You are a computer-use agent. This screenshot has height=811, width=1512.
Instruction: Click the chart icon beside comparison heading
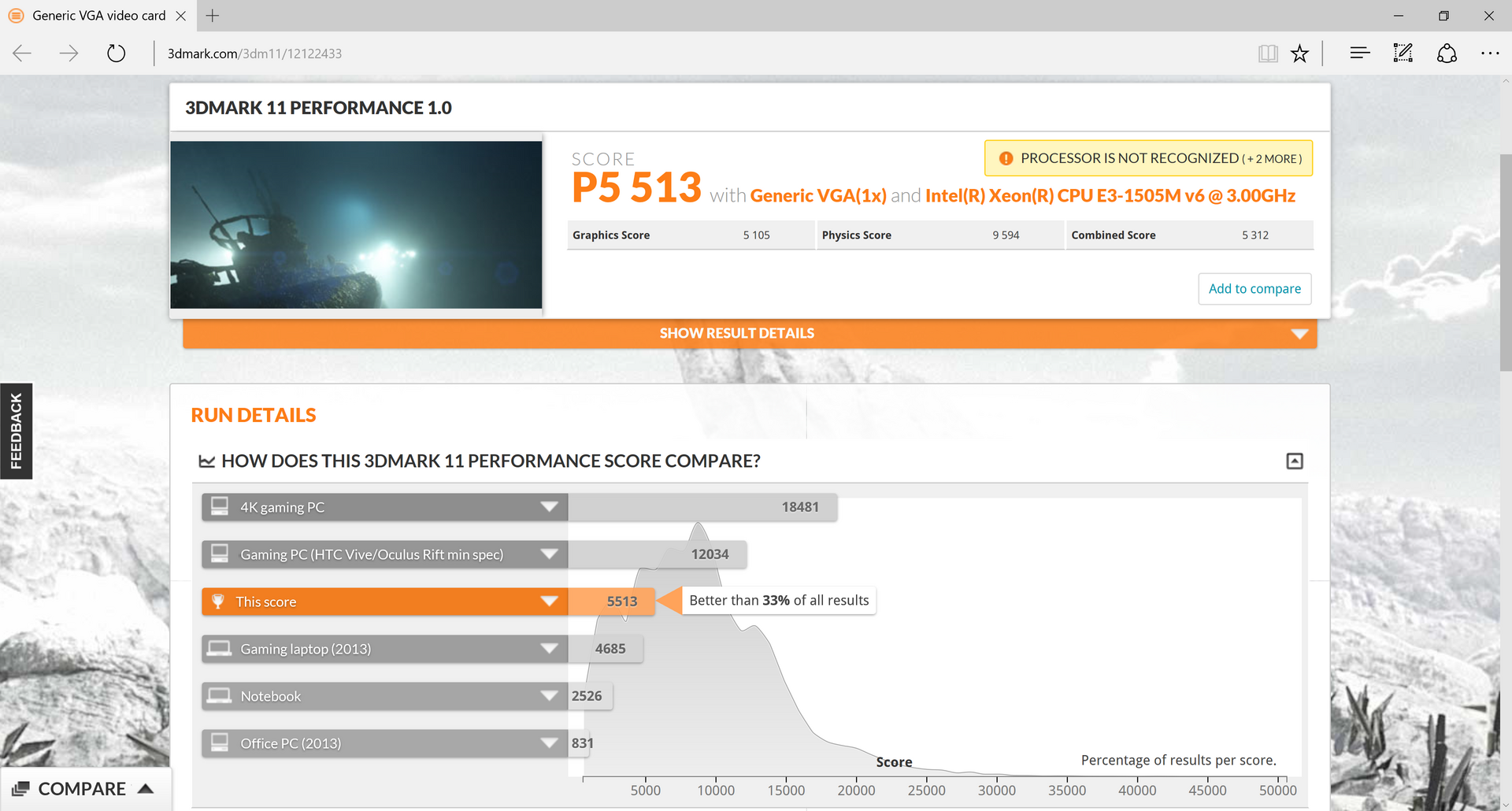click(206, 461)
